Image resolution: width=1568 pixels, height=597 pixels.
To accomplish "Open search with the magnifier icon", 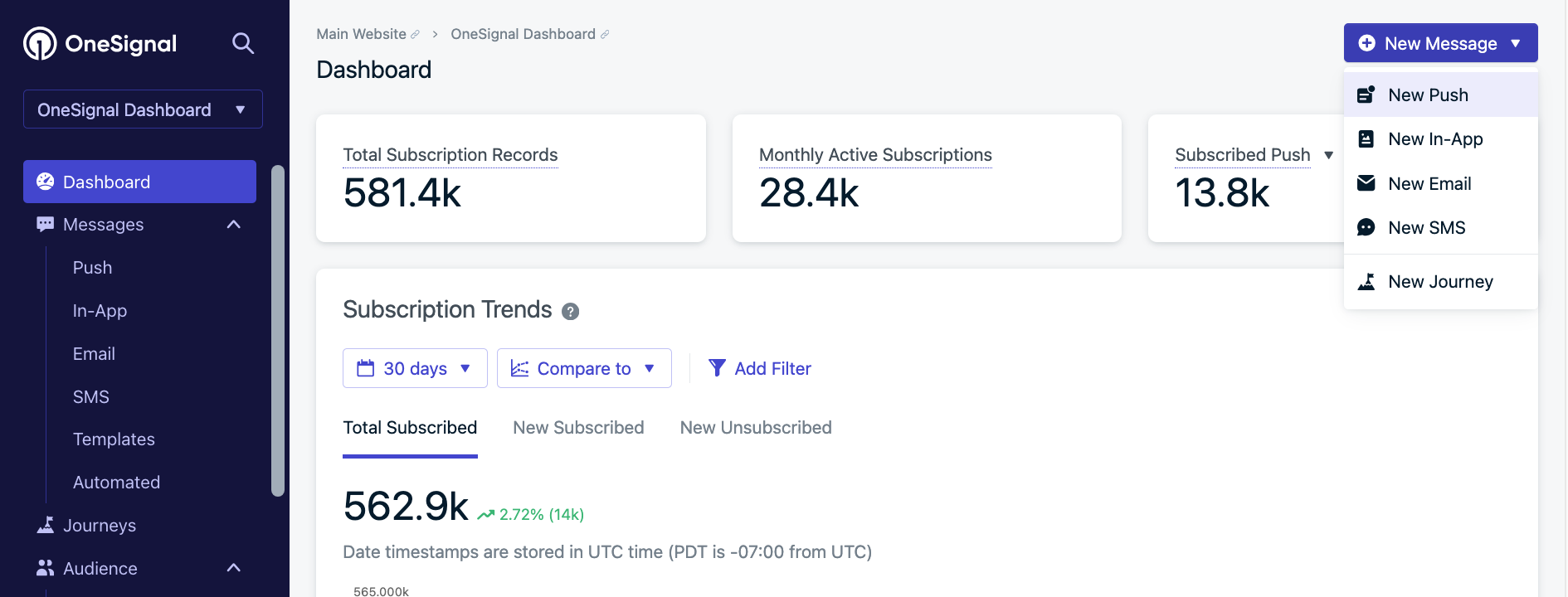I will pos(242,43).
